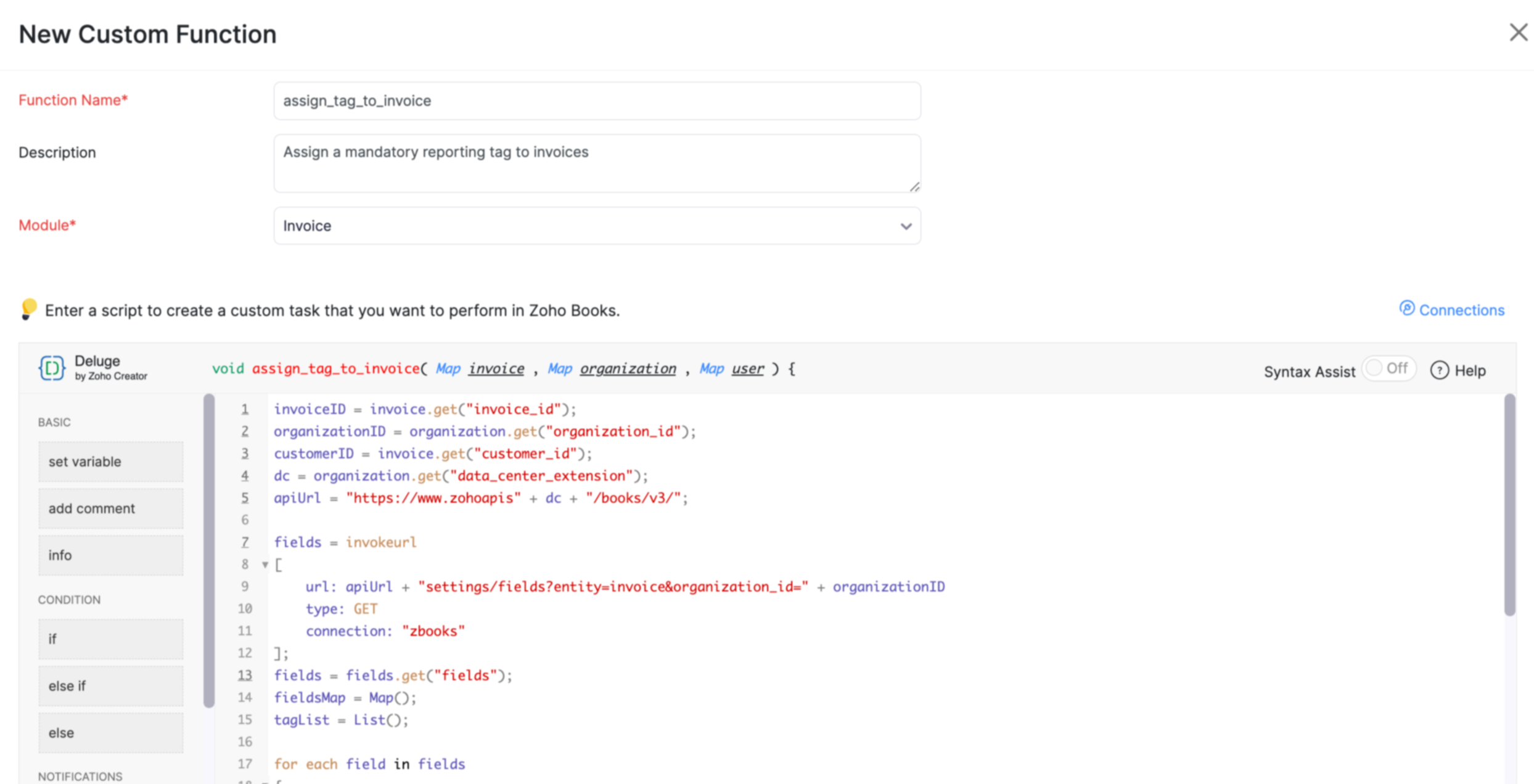Click the Help question mark icon
The width and height of the screenshot is (1534, 784).
1439,370
